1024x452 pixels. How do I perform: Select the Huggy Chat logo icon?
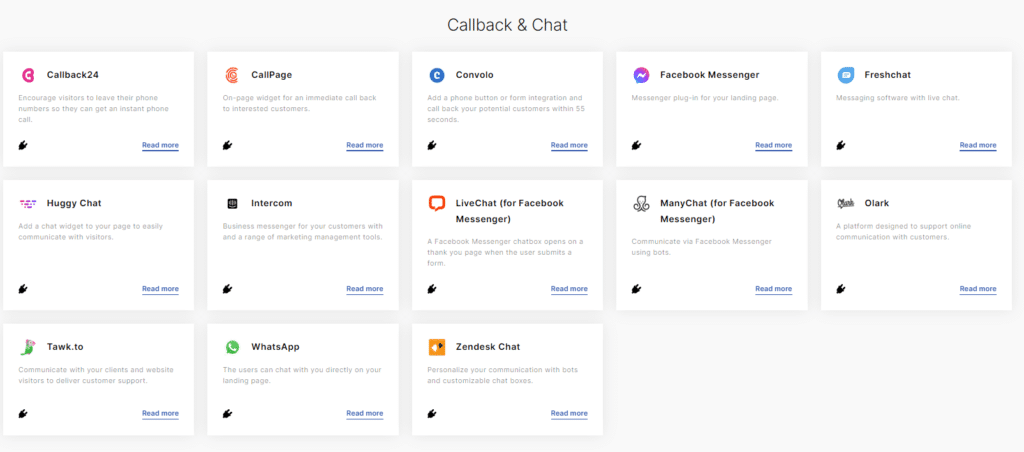point(27,204)
